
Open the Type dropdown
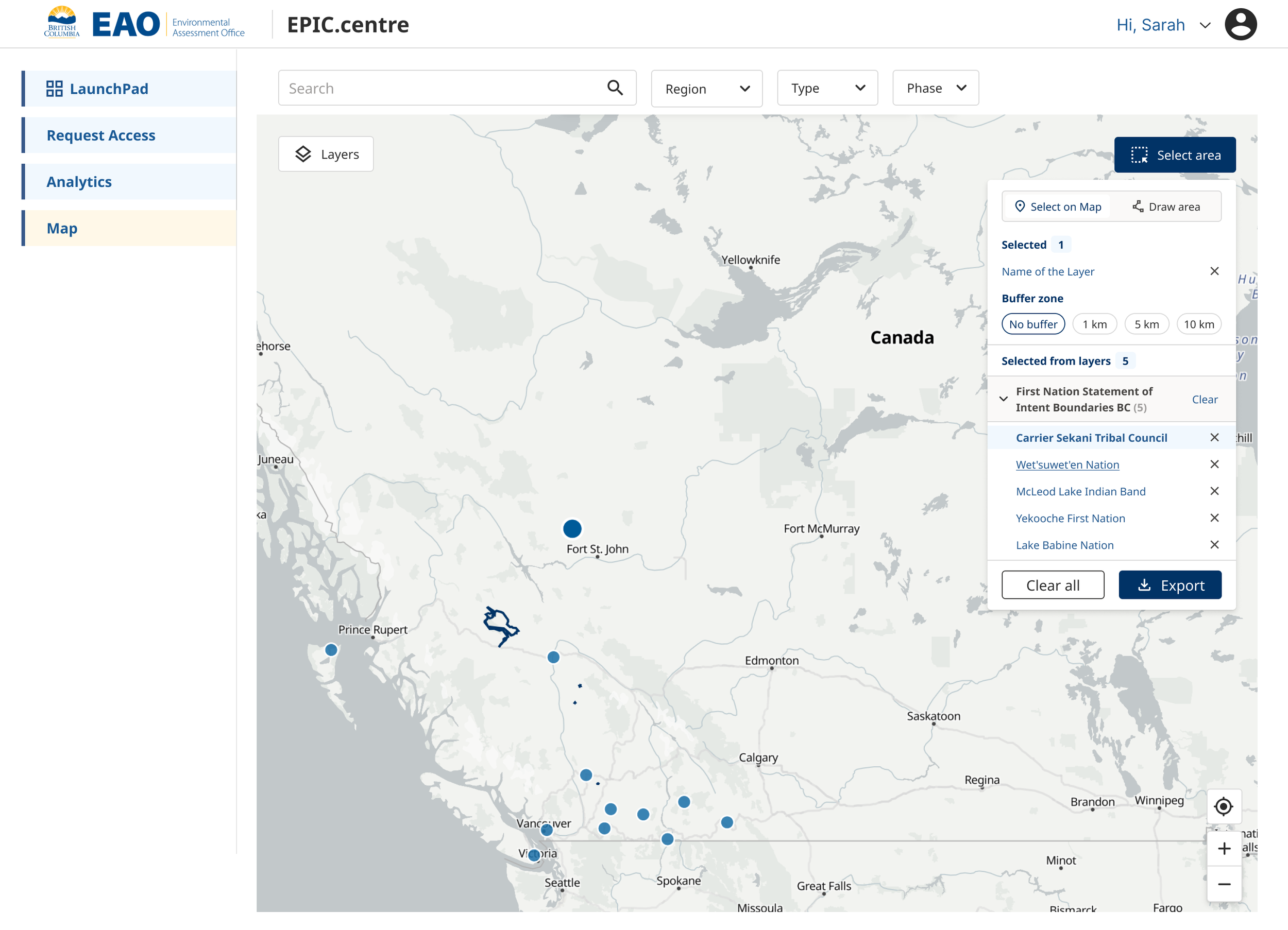(827, 88)
